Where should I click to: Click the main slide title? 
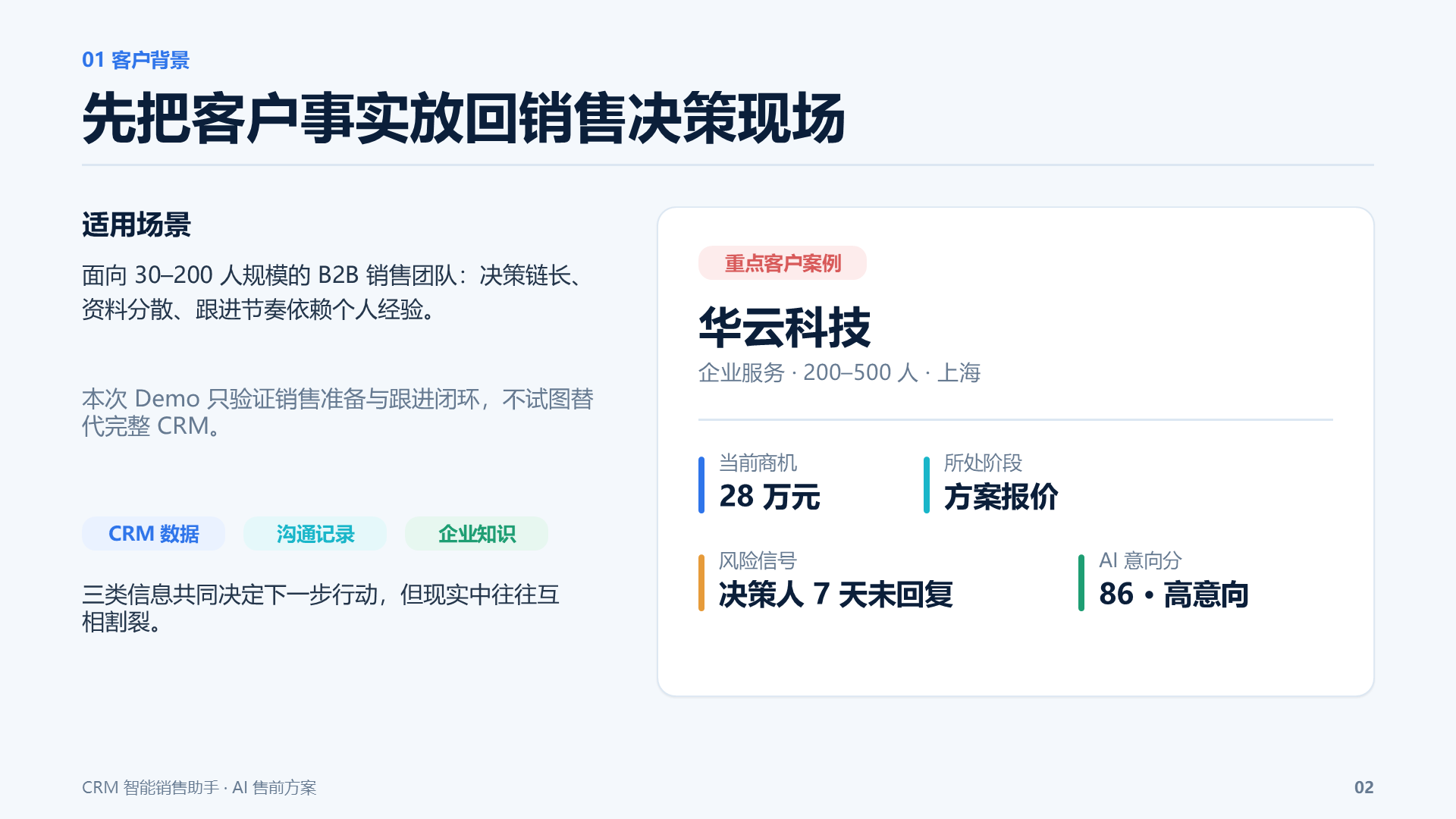coord(463,119)
